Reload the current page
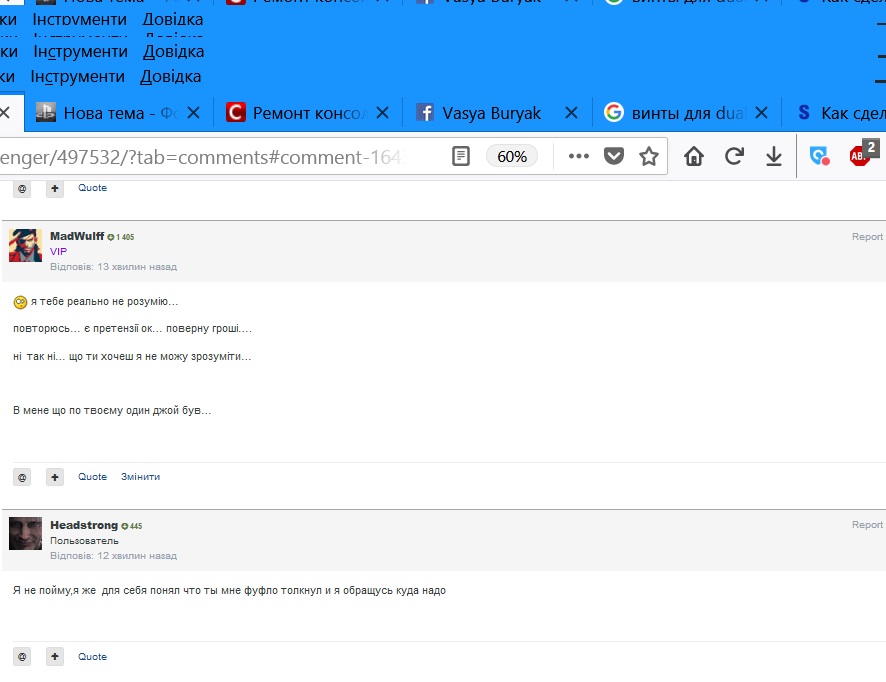Screen dimensions: 886x682 pyautogui.click(x=734, y=156)
